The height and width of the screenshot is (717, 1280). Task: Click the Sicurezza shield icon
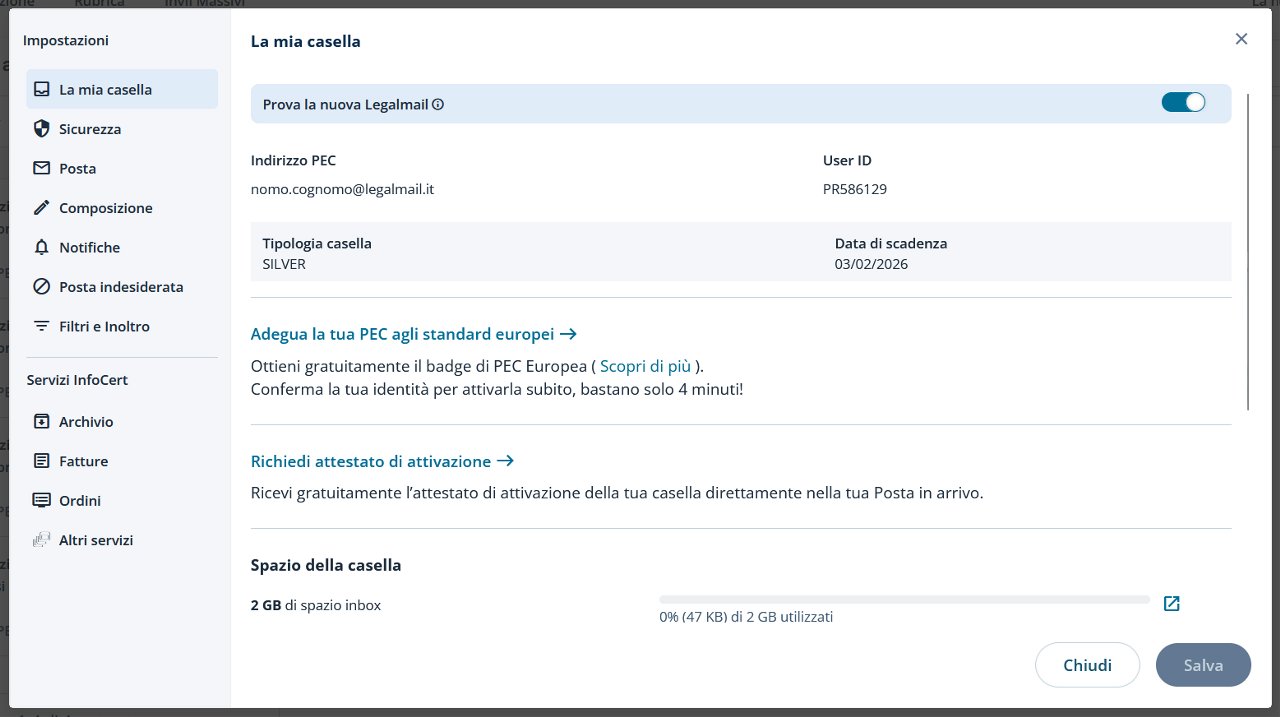pyautogui.click(x=41, y=129)
